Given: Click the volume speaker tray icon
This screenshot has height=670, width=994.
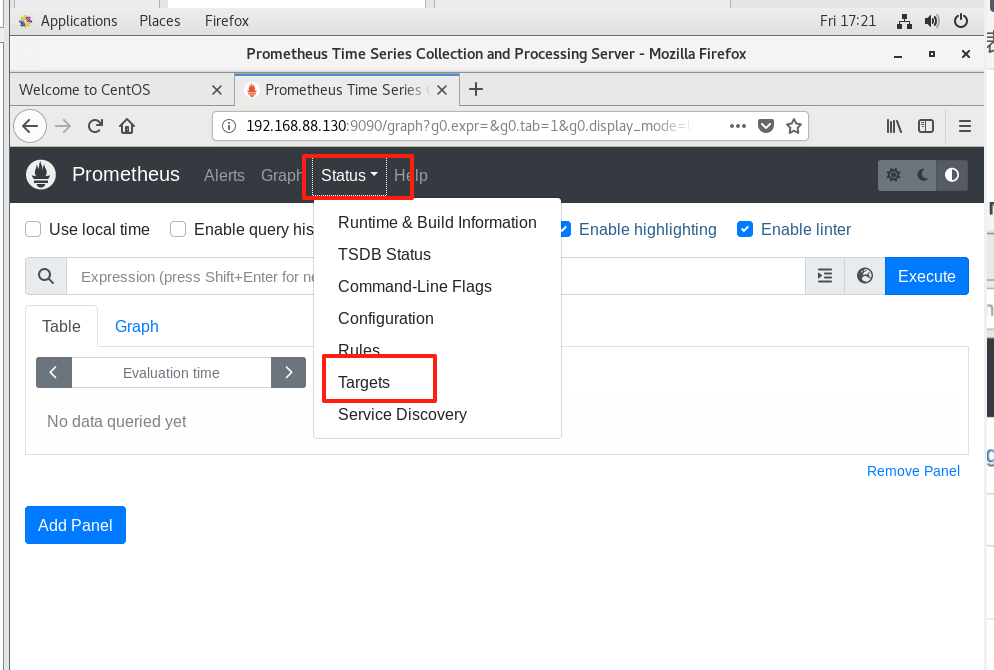Looking at the screenshot, I should point(931,21).
